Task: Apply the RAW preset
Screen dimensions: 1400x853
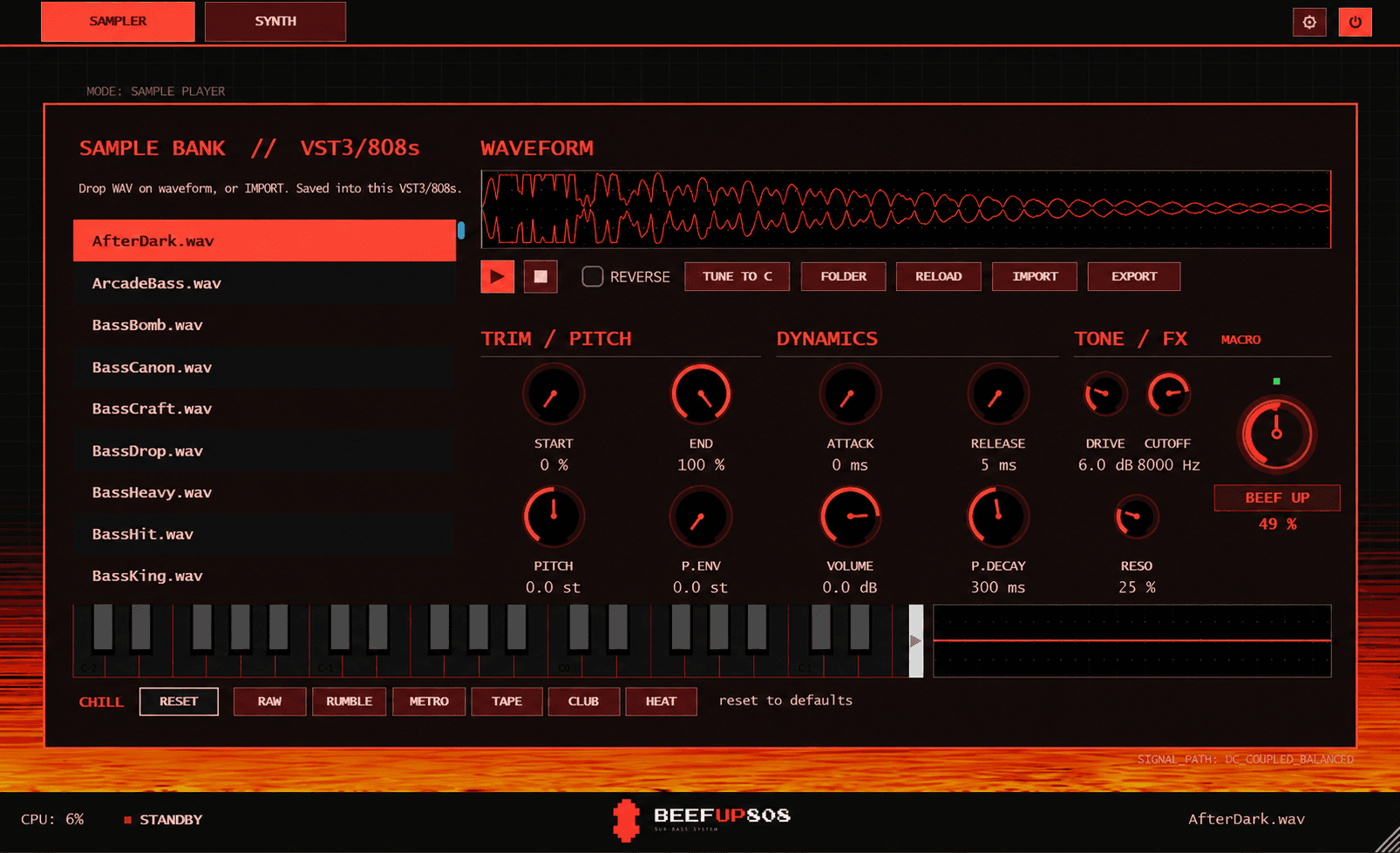Action: point(269,701)
